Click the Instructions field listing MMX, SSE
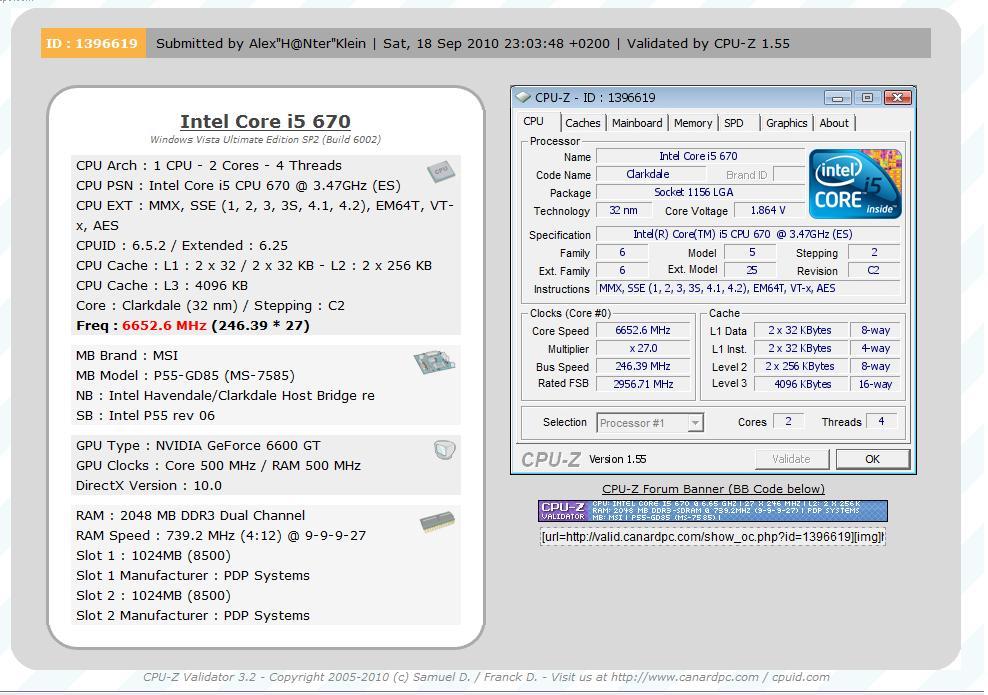Screen dimensions: 988x695 coord(747,289)
